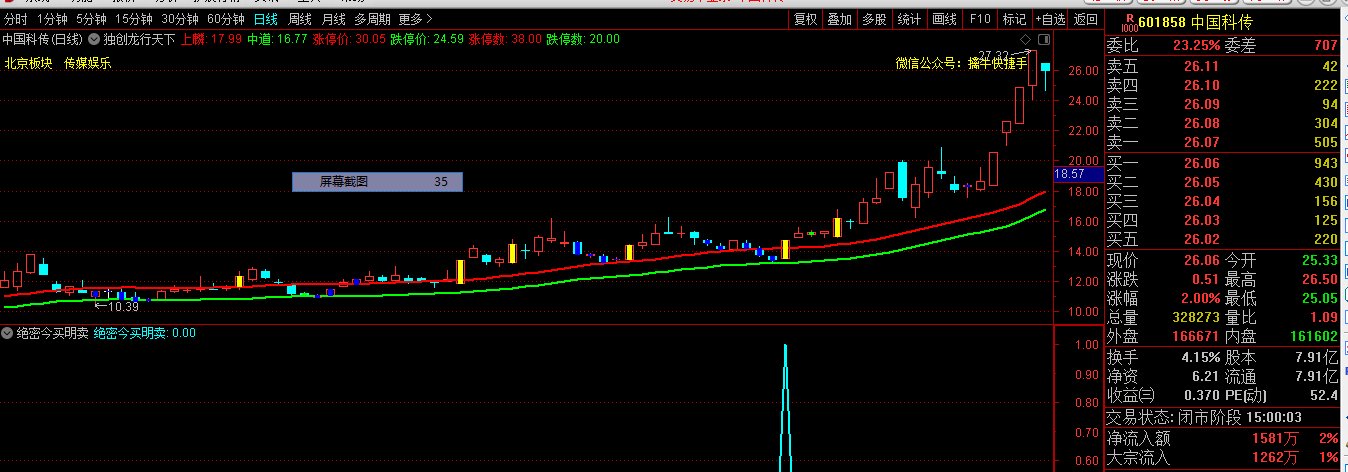
Task: Switch to 月线 monthly chart tab
Action: coord(334,19)
